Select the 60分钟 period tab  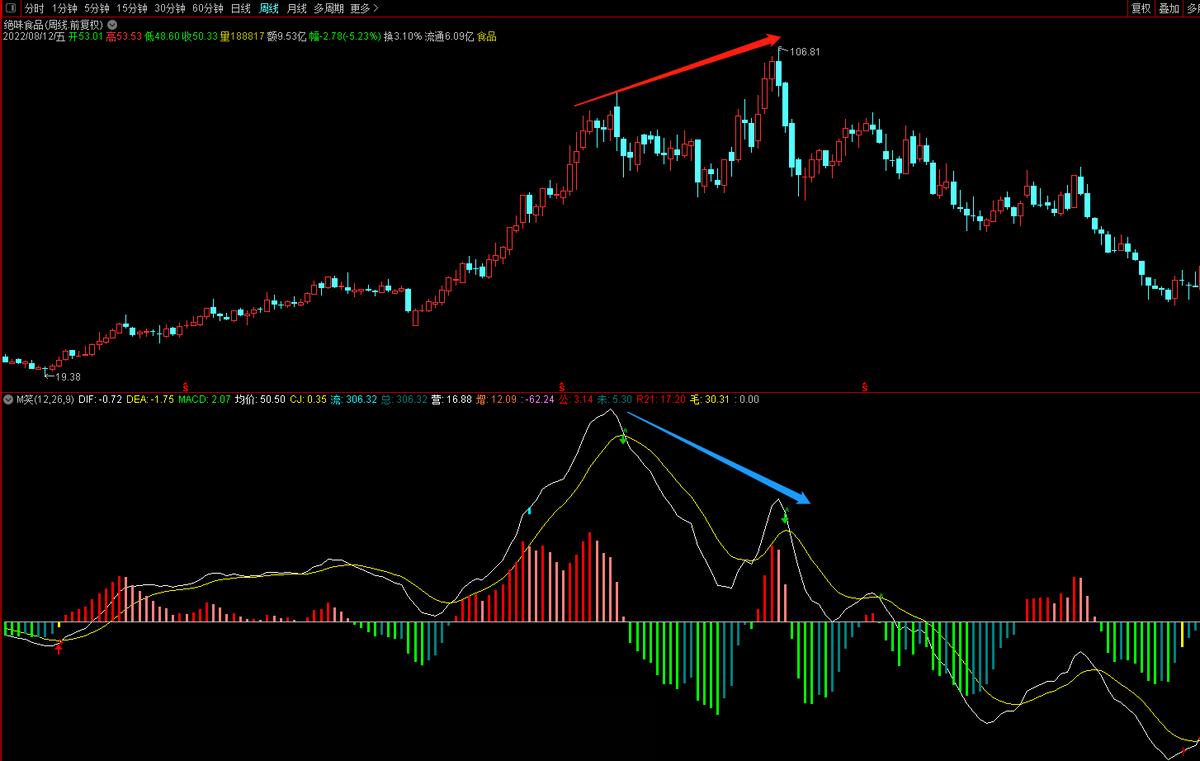[x=208, y=8]
